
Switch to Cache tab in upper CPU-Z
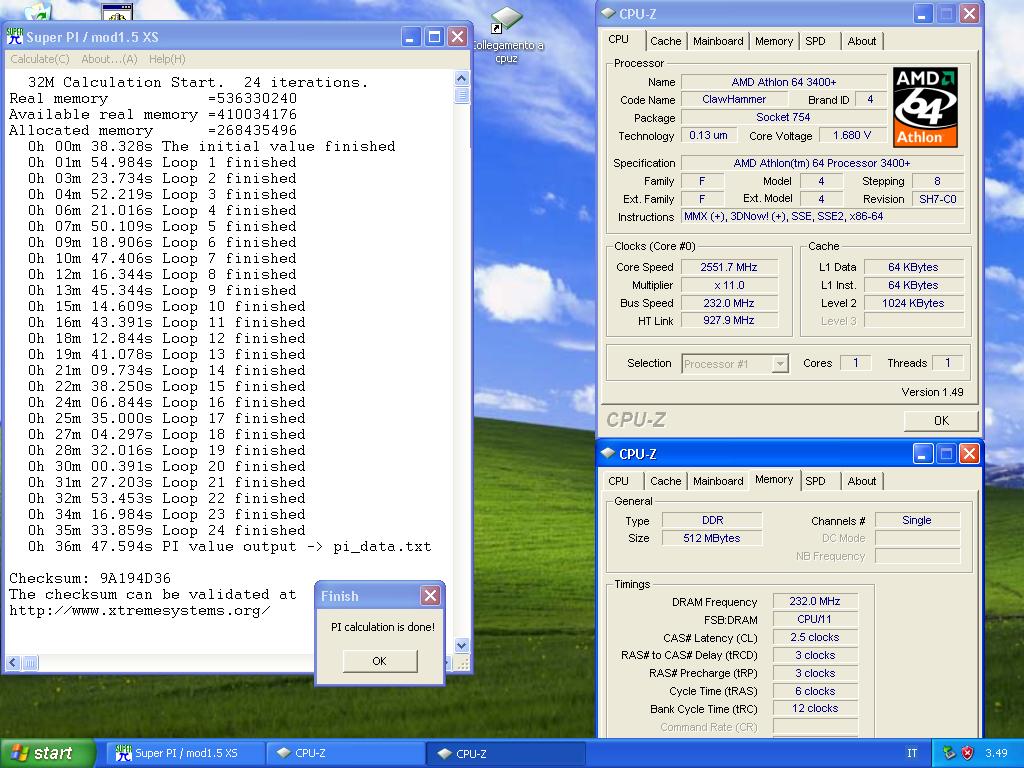pyautogui.click(x=665, y=41)
